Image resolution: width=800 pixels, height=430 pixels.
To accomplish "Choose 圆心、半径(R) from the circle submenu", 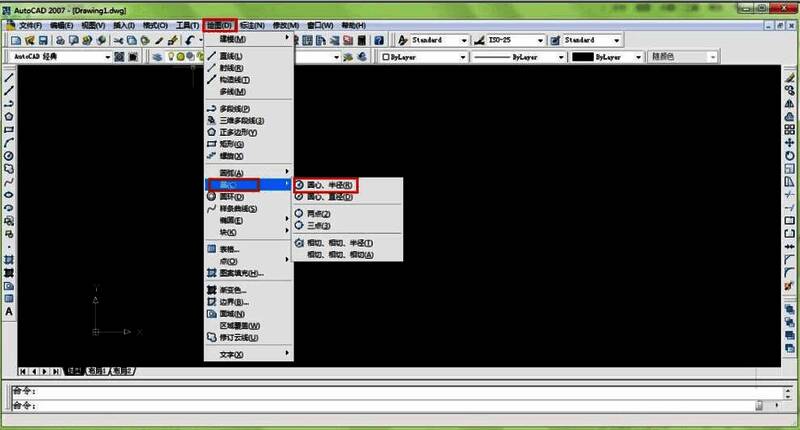I will tap(330, 185).
